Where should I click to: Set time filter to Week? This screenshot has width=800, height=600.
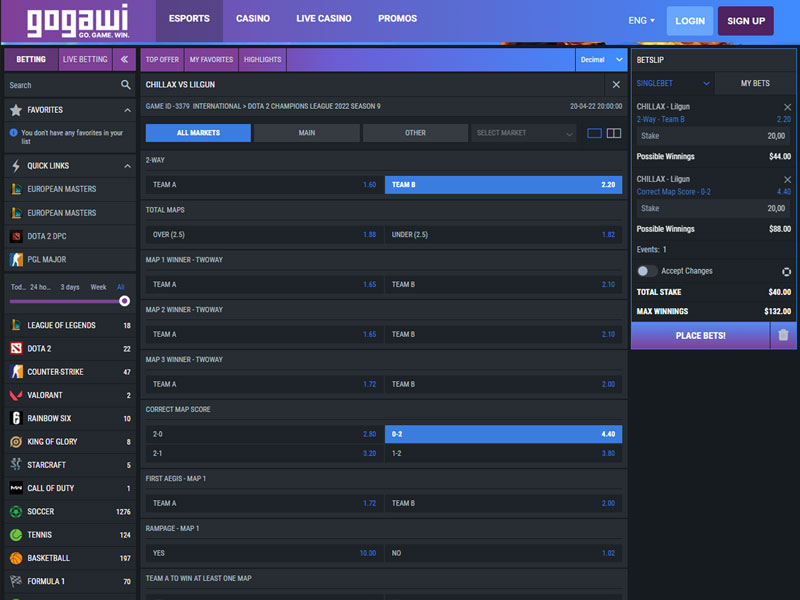[x=98, y=287]
